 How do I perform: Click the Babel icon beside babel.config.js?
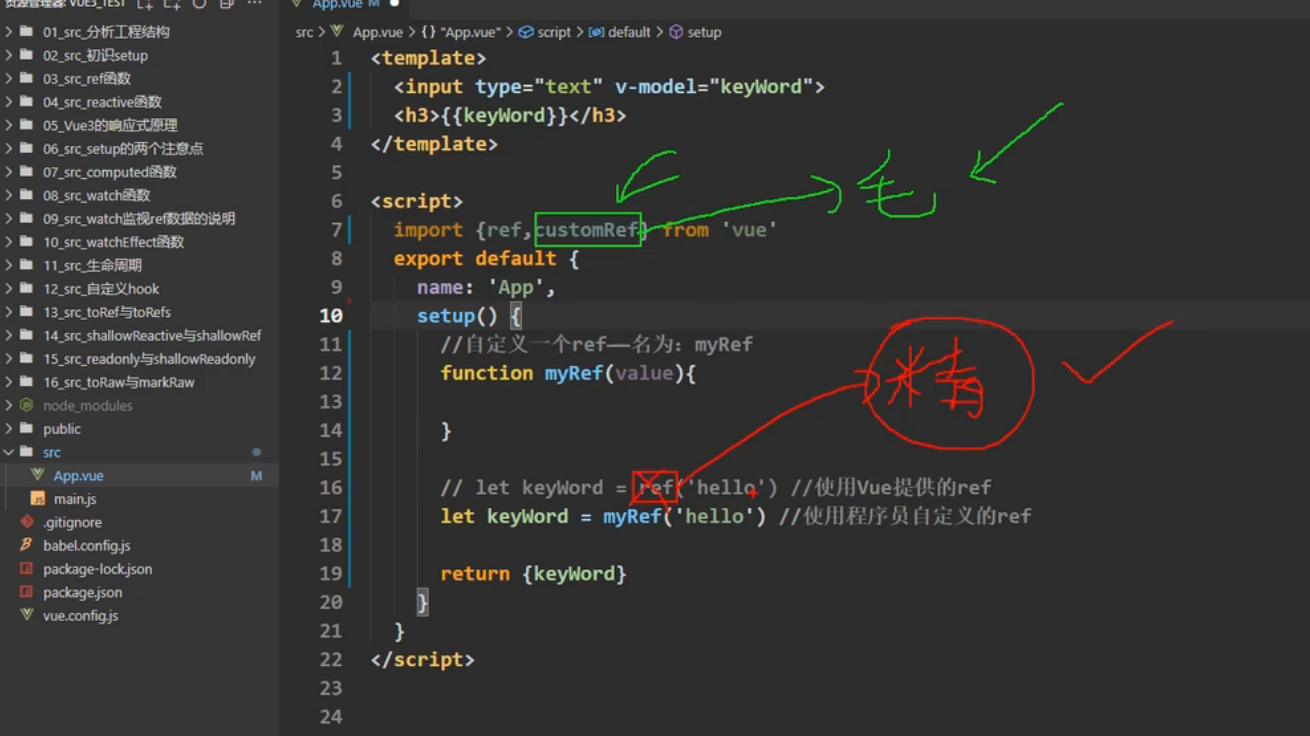27,545
